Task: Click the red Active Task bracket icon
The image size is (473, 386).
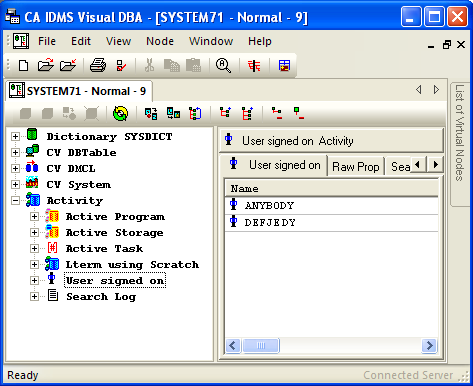Action: click(52, 248)
